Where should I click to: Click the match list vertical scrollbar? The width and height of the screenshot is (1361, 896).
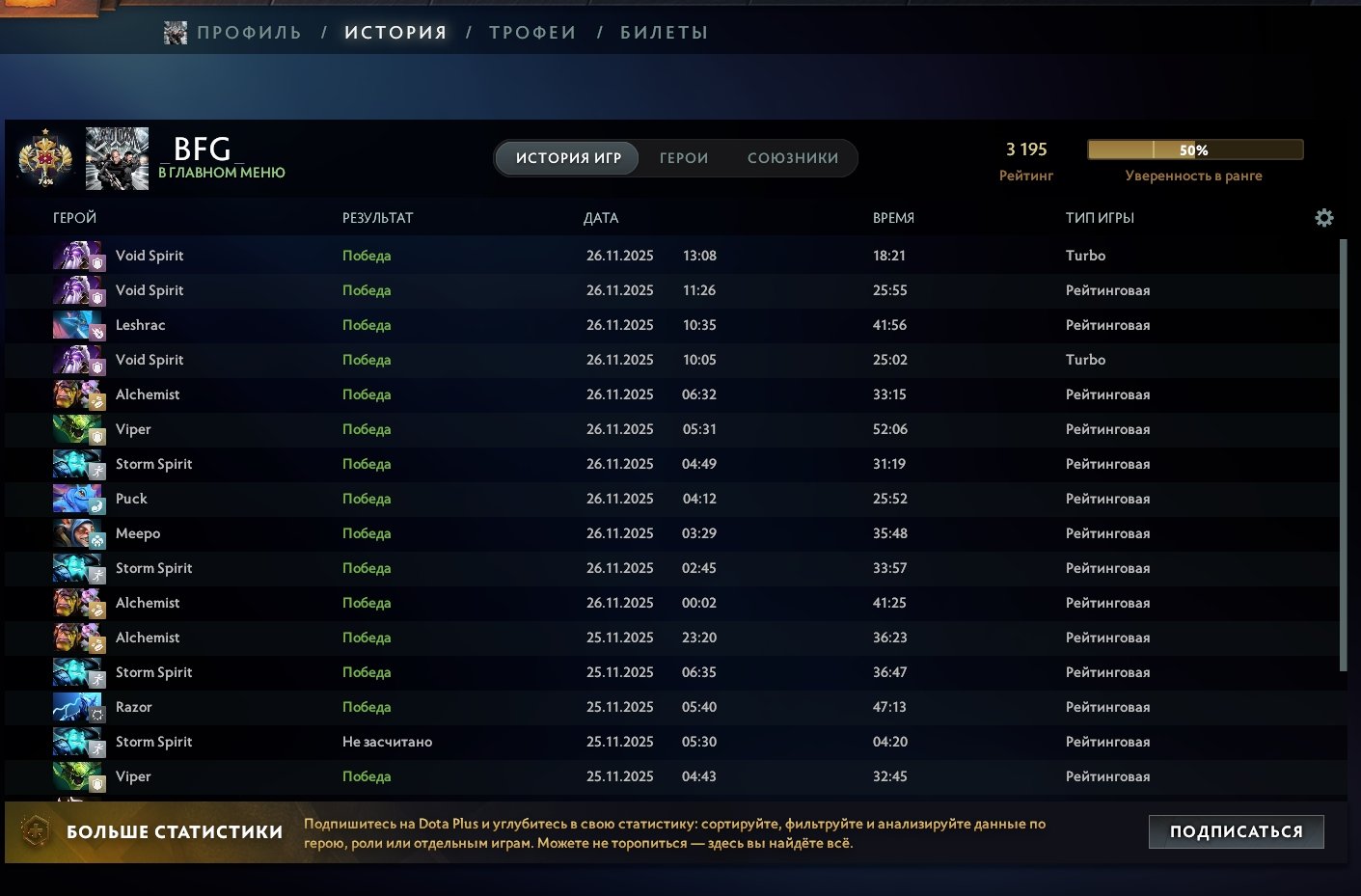[x=1343, y=453]
